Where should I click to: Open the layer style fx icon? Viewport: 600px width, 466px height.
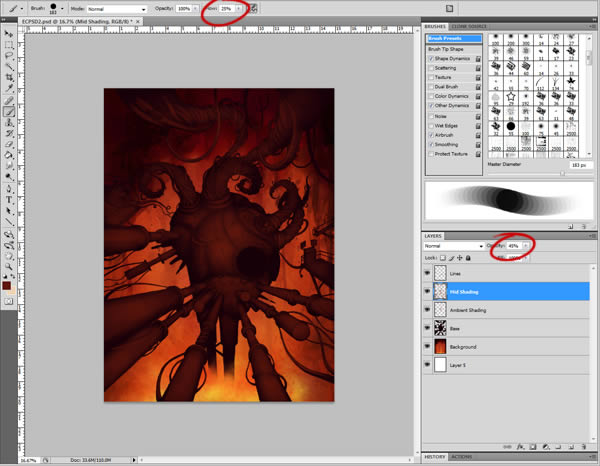pyautogui.click(x=520, y=446)
